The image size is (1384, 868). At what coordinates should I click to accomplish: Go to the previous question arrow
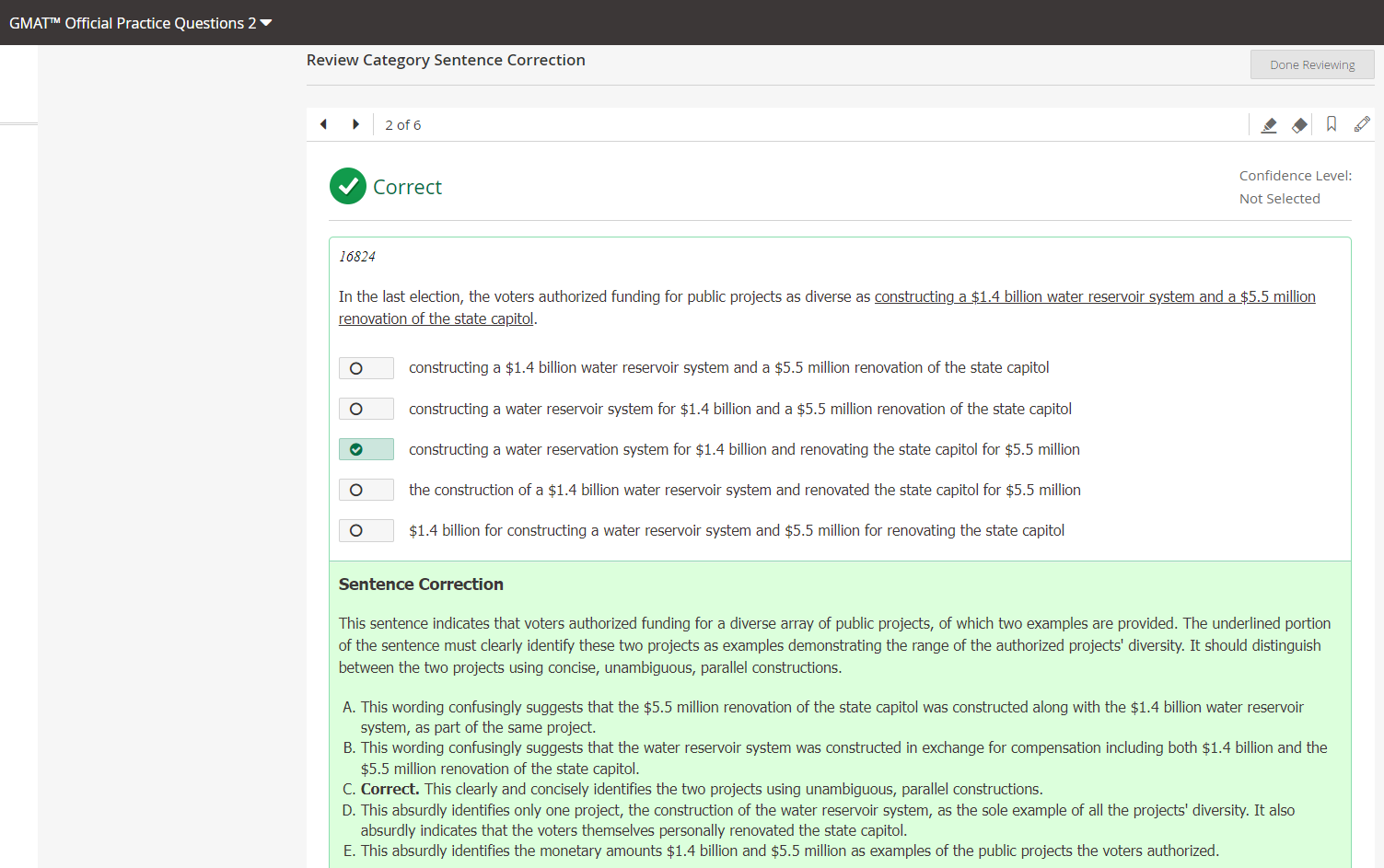(x=323, y=124)
